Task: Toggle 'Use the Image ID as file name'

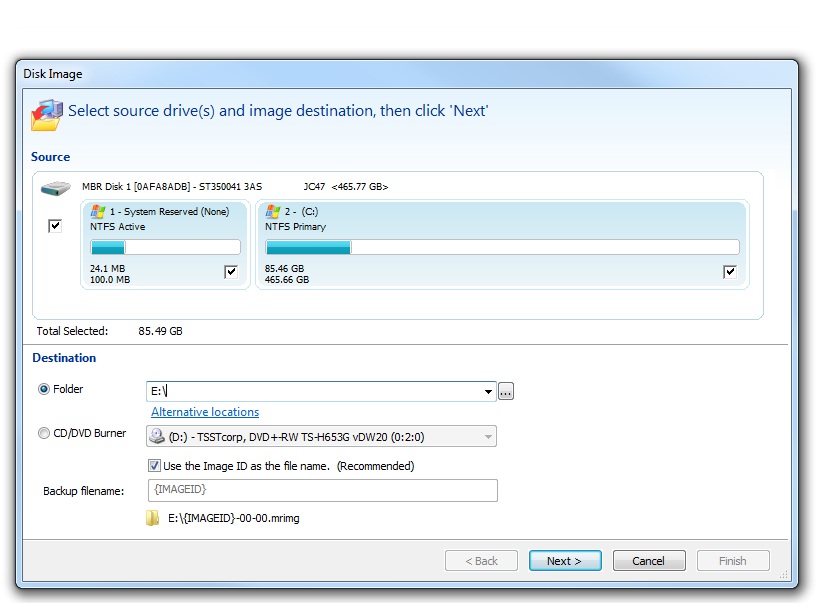Action: pyautogui.click(x=154, y=465)
